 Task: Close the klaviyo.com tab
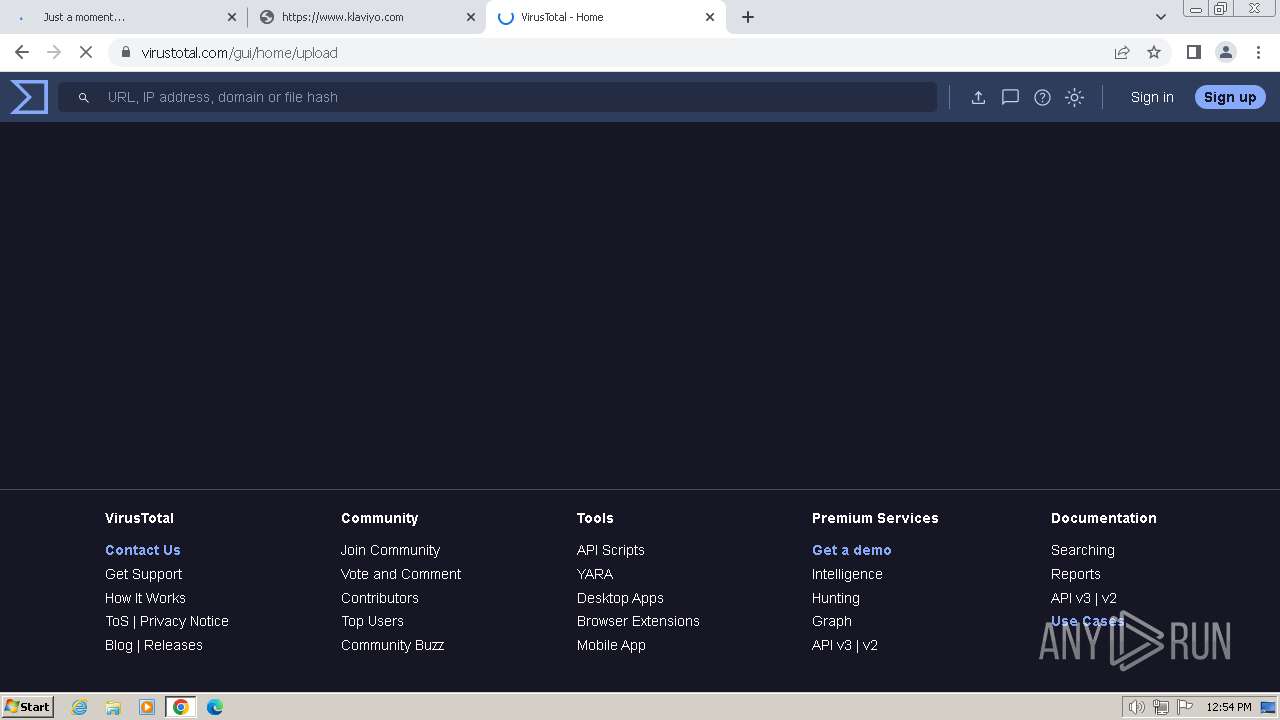click(x=471, y=17)
